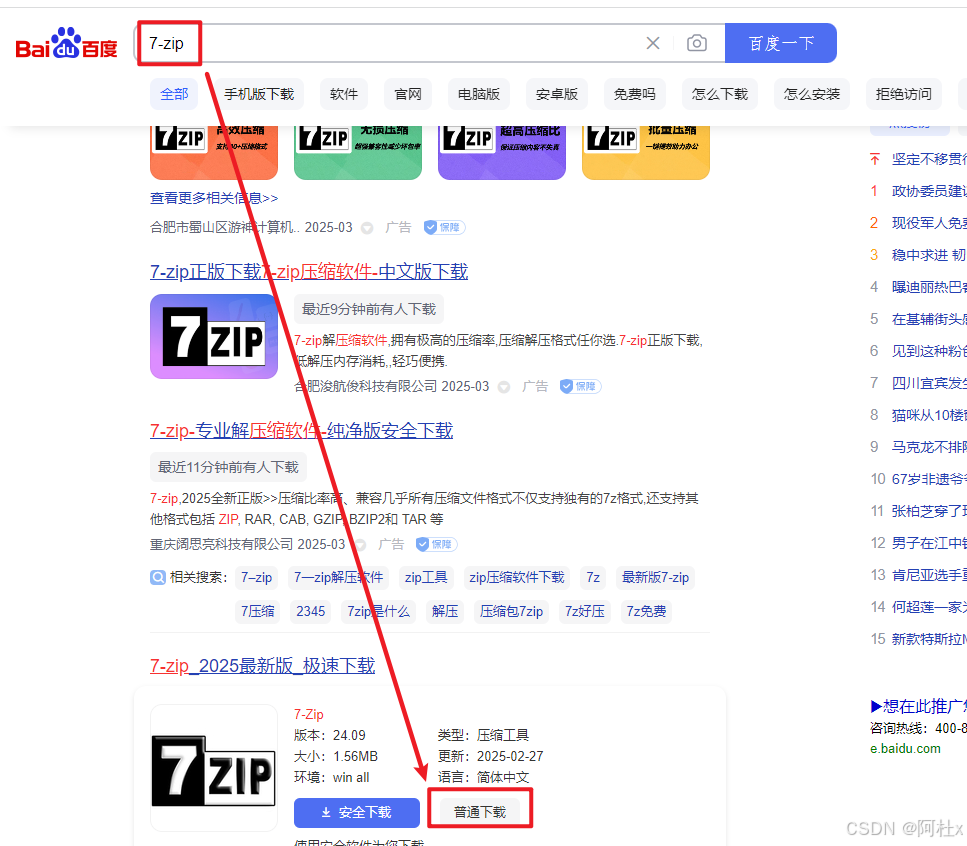967x846 pixels.
Task: Open the green 7ZIP 无损压缩 thumbnail
Action: 358,152
